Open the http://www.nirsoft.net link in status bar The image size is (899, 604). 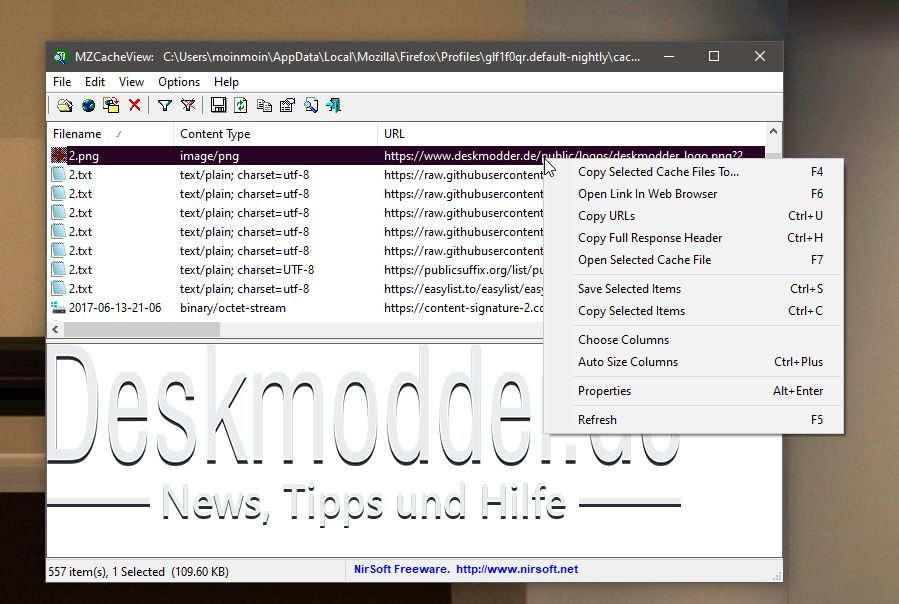click(517, 569)
